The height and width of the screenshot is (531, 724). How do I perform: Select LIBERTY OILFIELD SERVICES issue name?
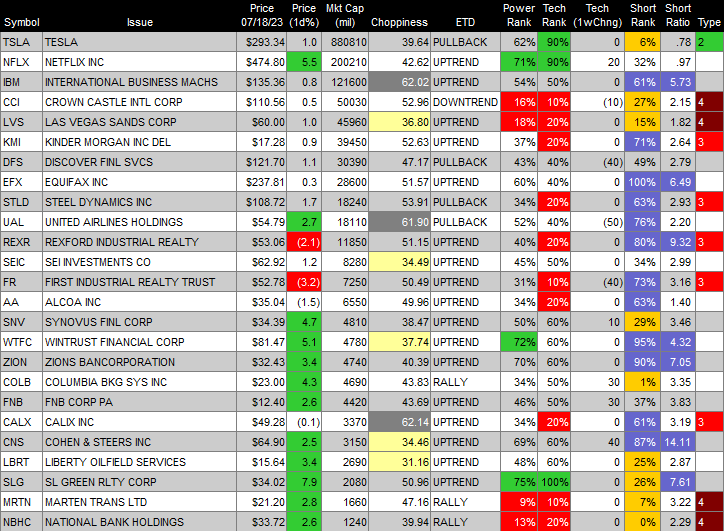click(115, 462)
